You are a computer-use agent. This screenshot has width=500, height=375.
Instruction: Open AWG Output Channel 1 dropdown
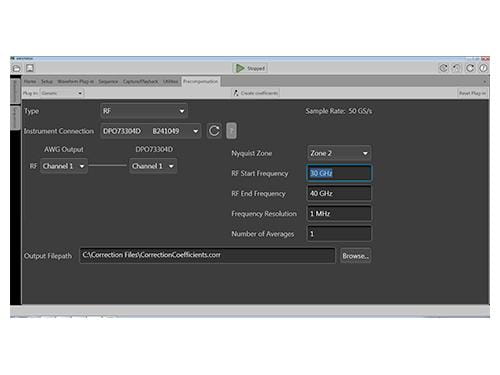click(64, 166)
